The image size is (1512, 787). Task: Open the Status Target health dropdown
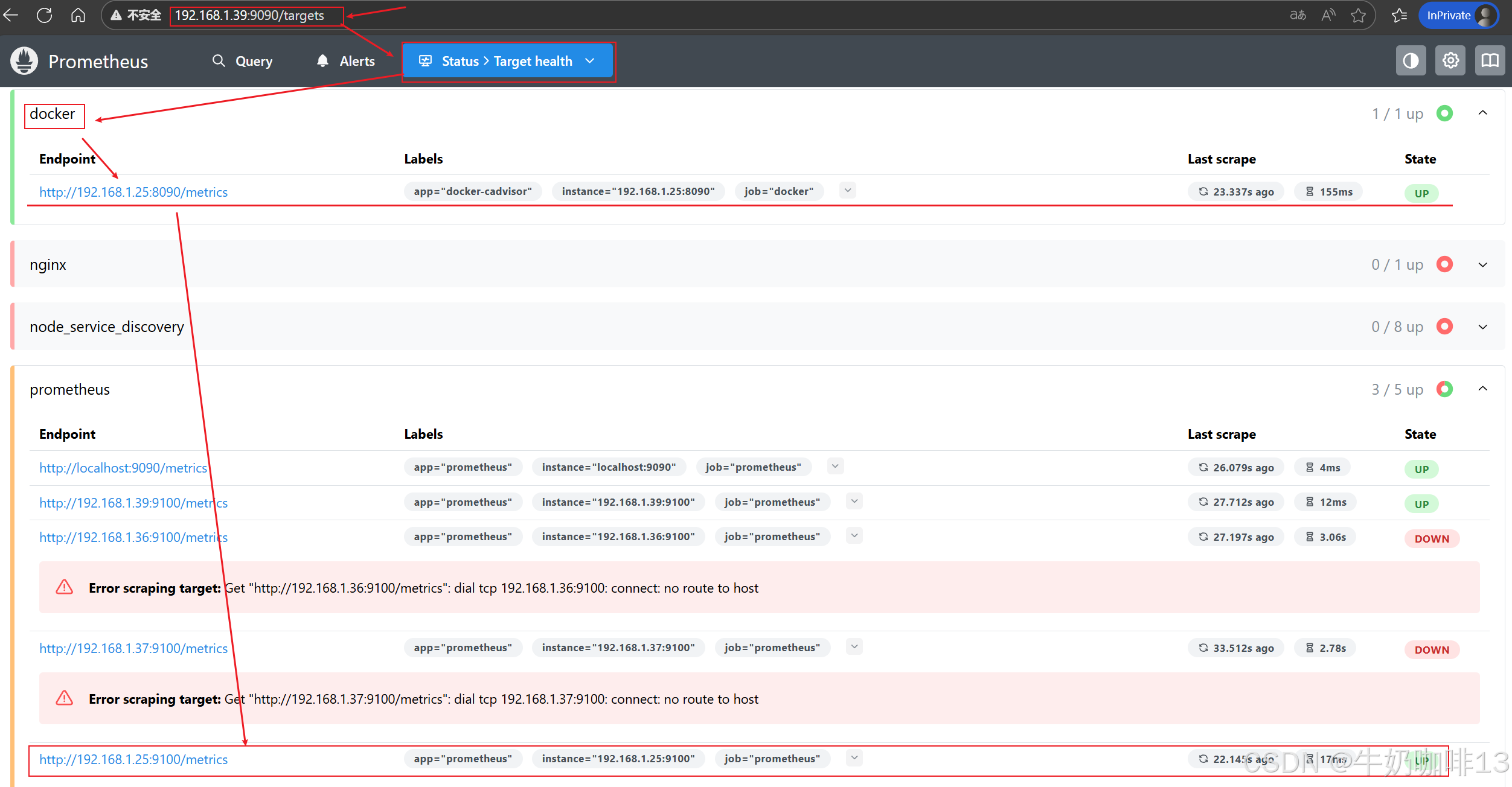coord(507,61)
